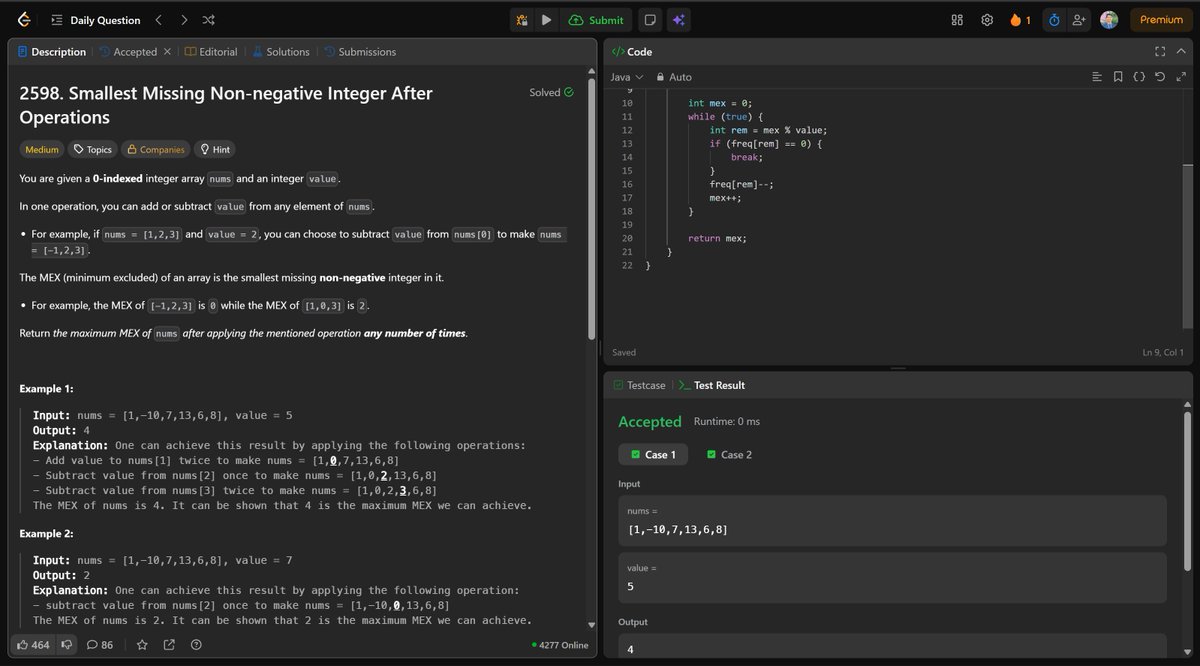Click the value input field showing 5
The image size is (1200, 666).
(x=892, y=578)
